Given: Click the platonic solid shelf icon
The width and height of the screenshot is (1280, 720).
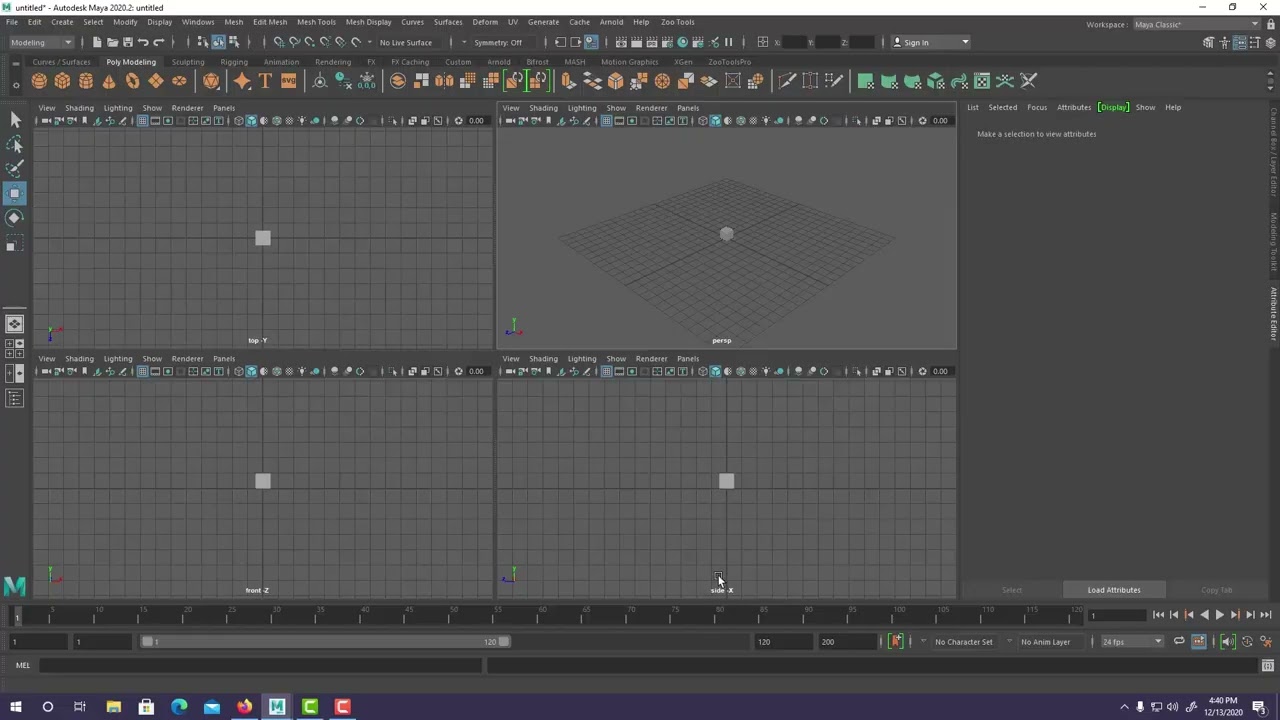Looking at the screenshot, I should (211, 81).
